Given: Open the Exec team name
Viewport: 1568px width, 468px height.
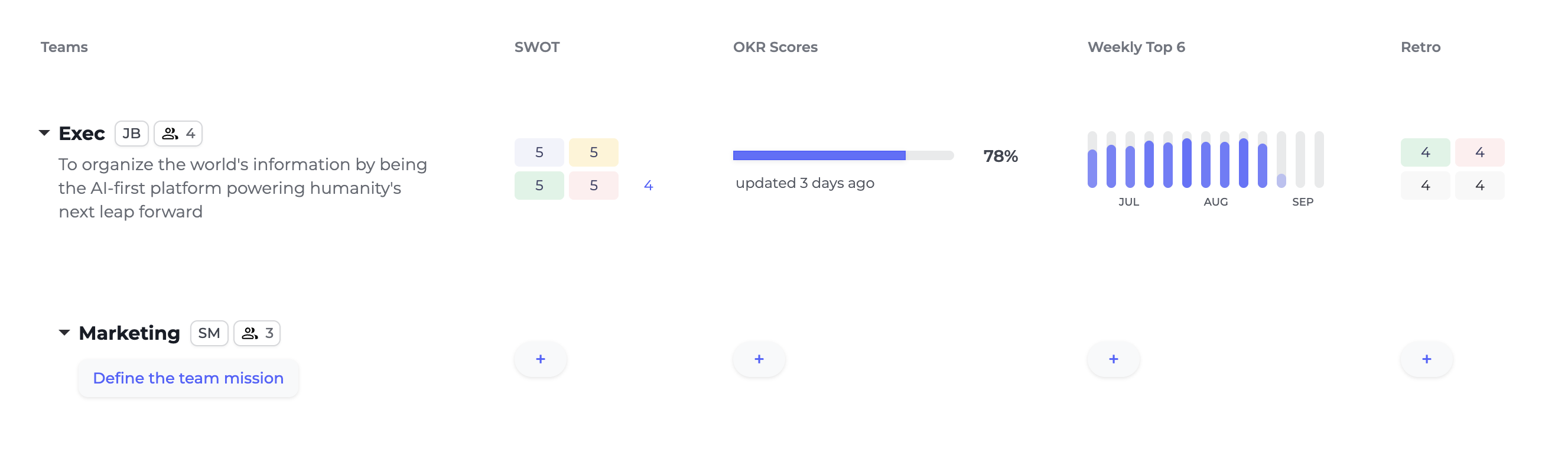Looking at the screenshot, I should point(82,134).
